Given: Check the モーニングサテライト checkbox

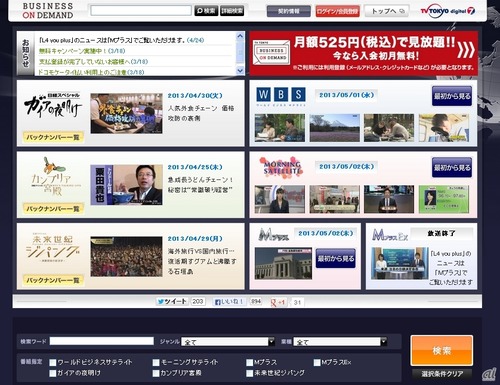Looking at the screenshot, I should 156,362.
